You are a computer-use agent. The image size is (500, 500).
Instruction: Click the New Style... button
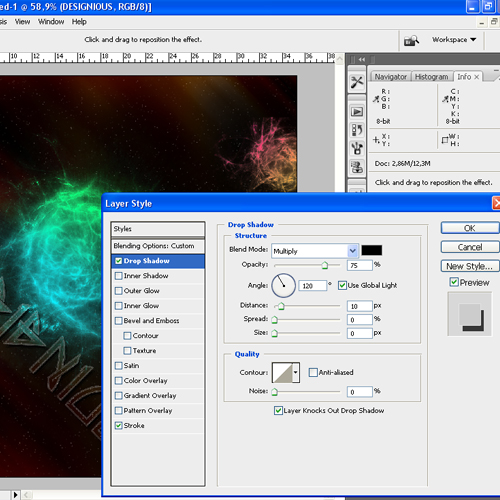click(470, 266)
